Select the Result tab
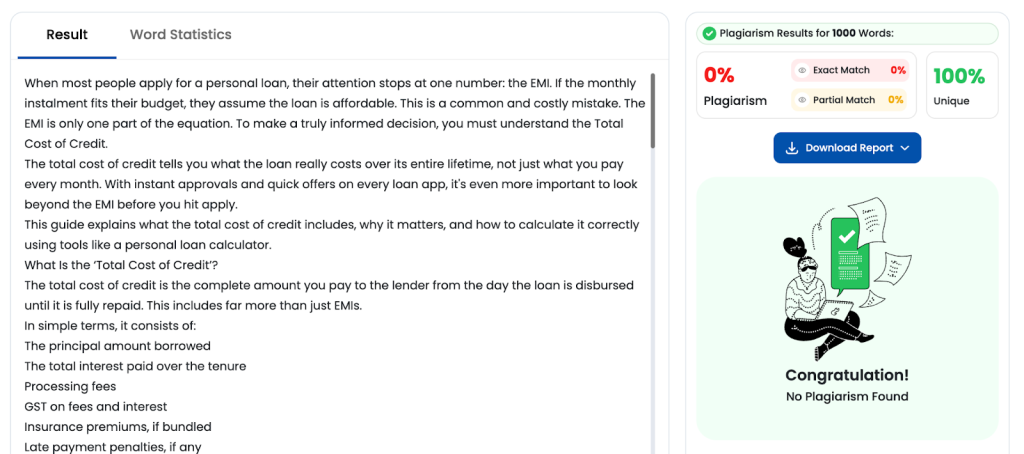The image size is (1024, 454). coord(67,35)
